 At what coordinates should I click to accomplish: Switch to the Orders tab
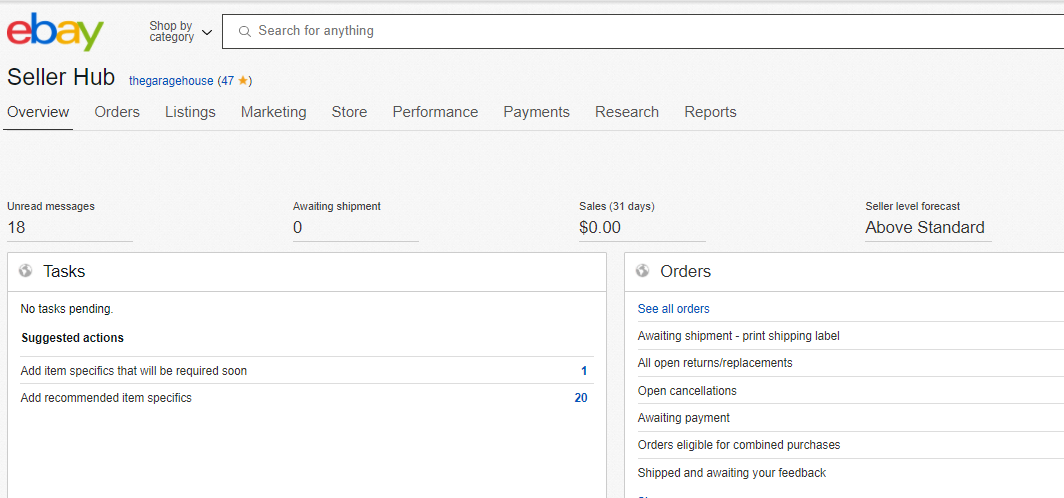pyautogui.click(x=117, y=112)
